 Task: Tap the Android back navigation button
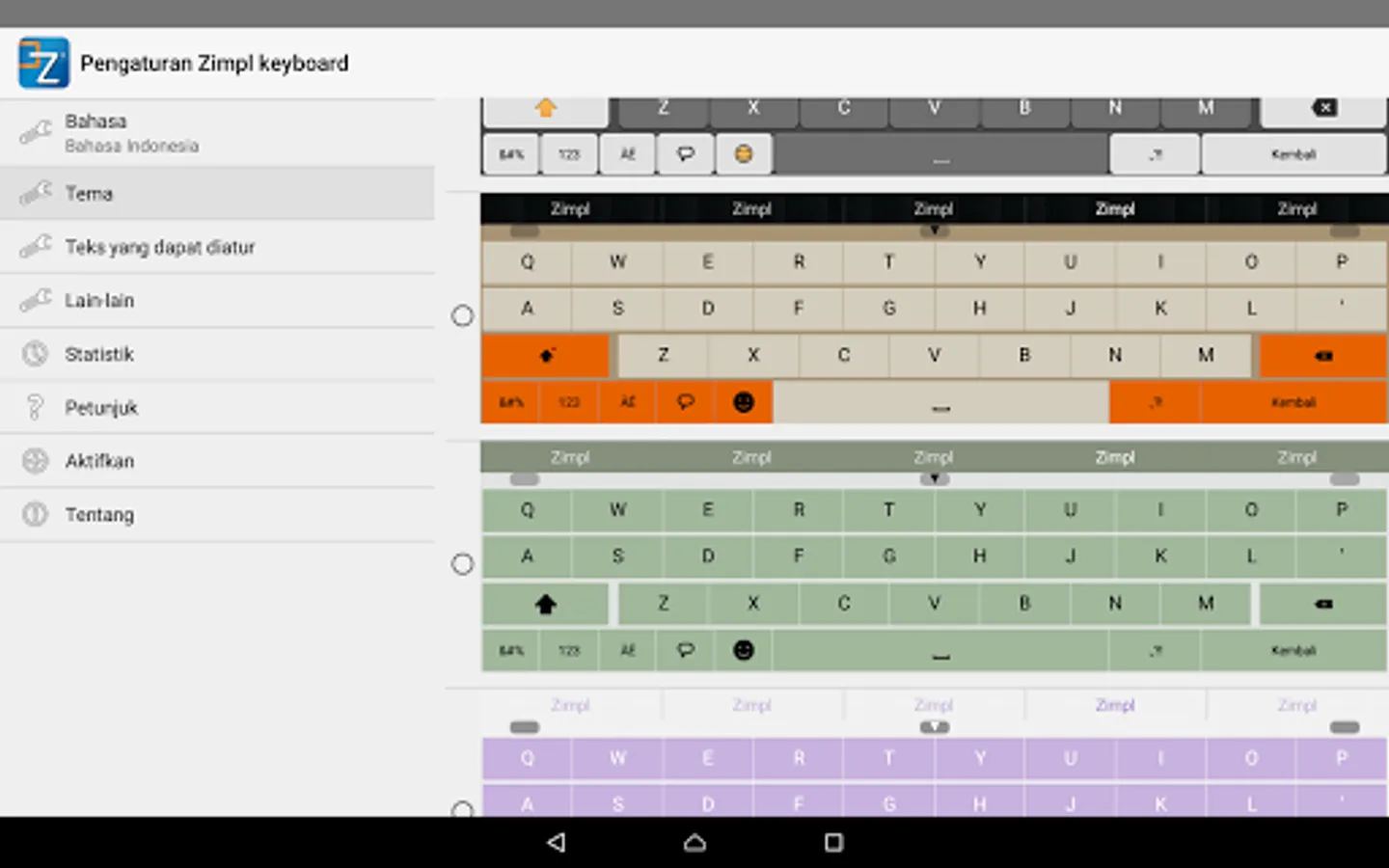(557, 842)
